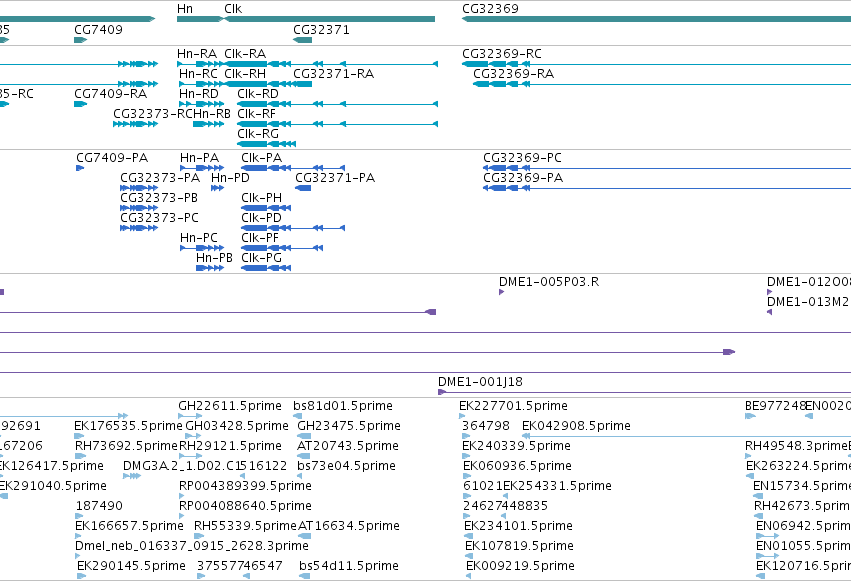The image size is (851, 581).
Task: Click the RH73692.5prime EST
Action: tap(126, 446)
